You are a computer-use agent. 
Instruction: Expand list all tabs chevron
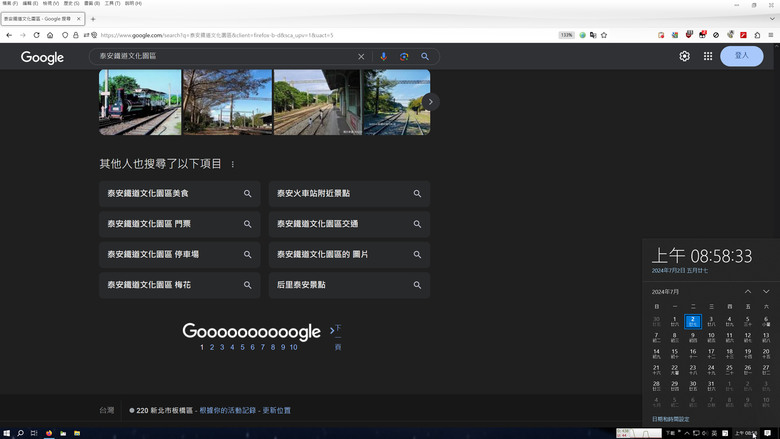coord(772,19)
